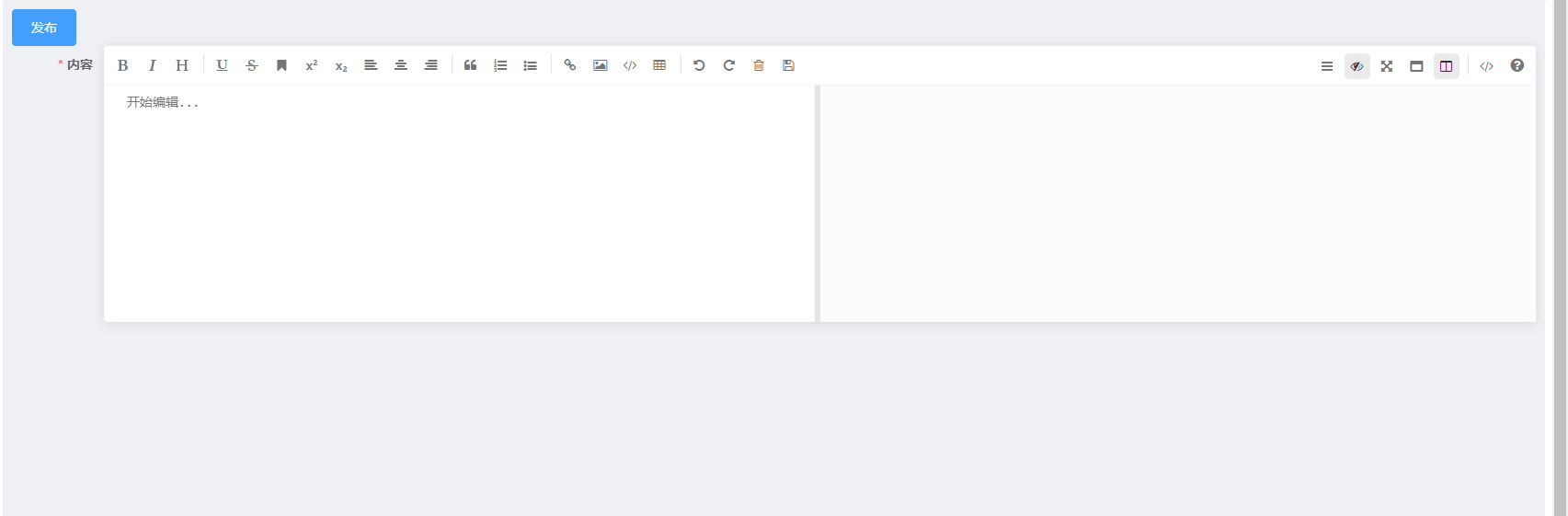Open reading mode view

1416,66
